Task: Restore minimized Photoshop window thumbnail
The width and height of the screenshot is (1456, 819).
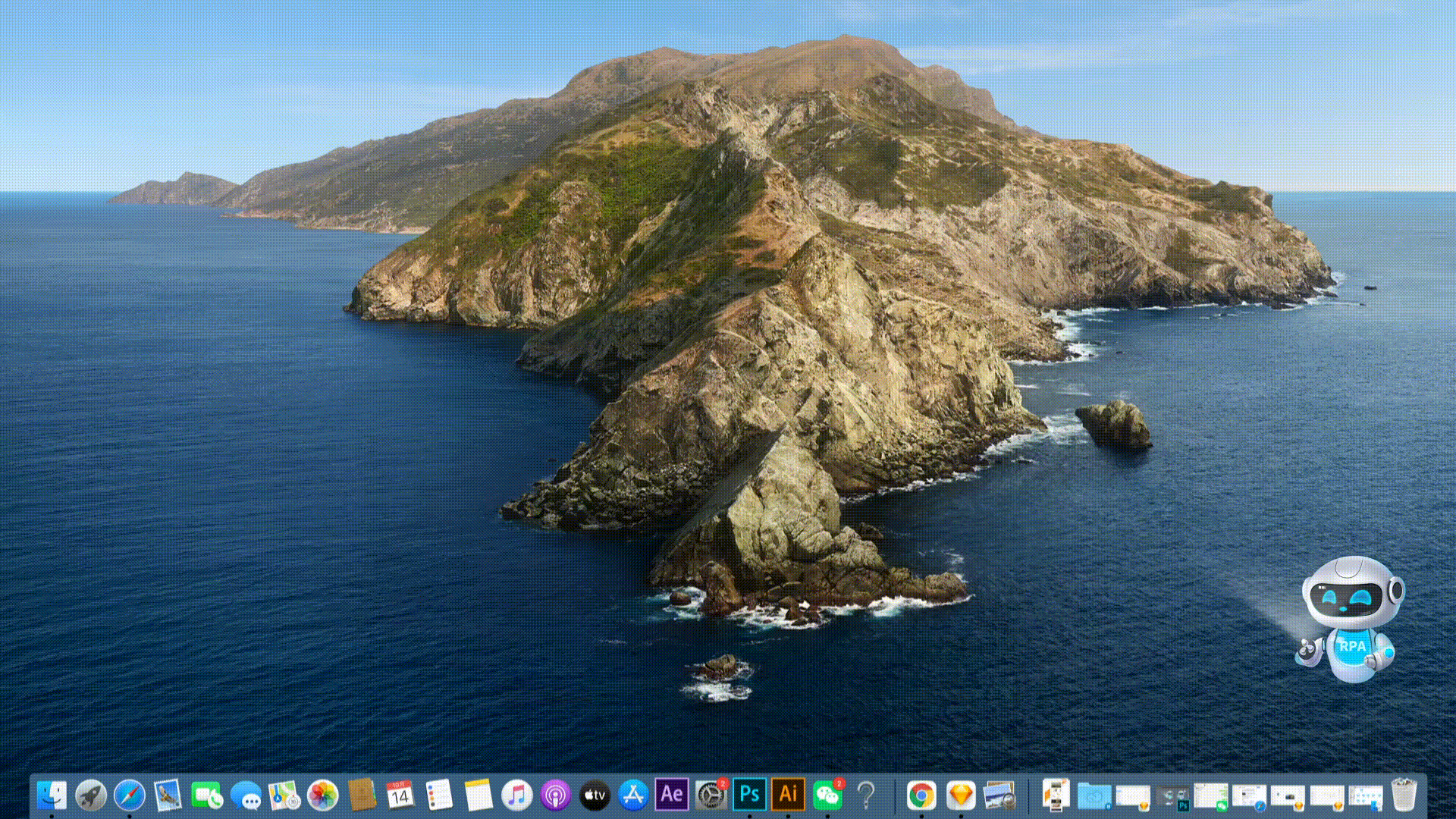Action: [x=1172, y=796]
